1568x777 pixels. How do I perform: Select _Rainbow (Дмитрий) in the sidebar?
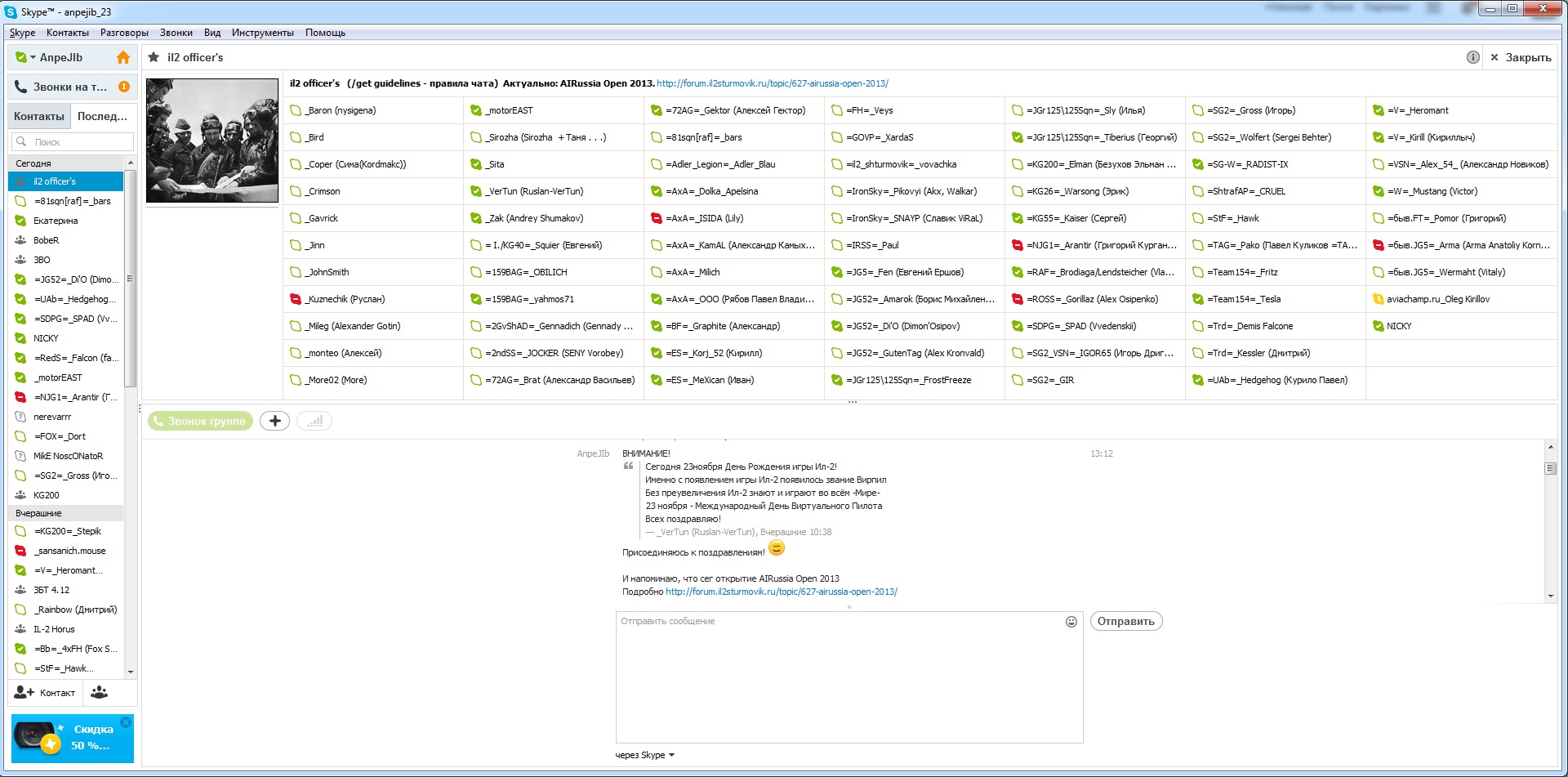(x=66, y=610)
